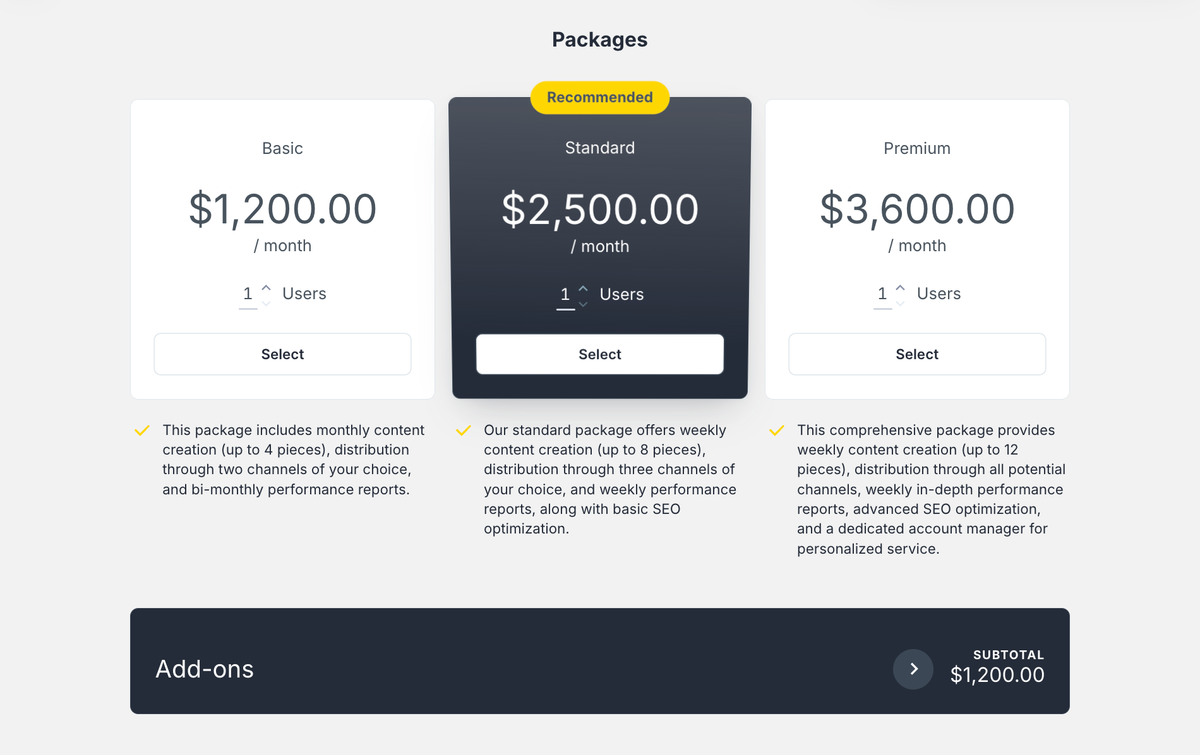Increment the Standard package user count
1200x755 pixels.
click(585, 288)
